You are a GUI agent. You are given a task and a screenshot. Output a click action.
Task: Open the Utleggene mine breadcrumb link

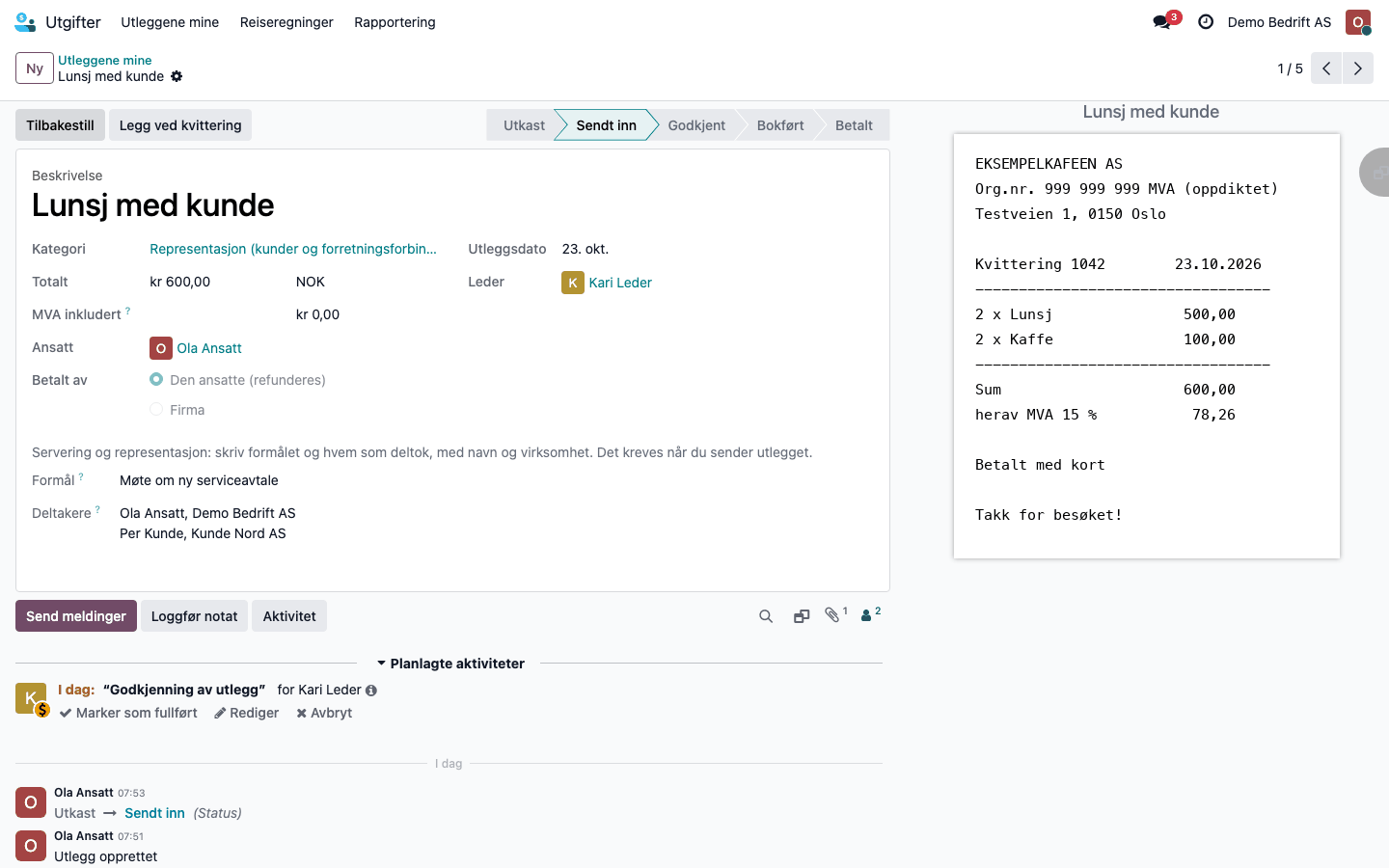[x=104, y=60]
